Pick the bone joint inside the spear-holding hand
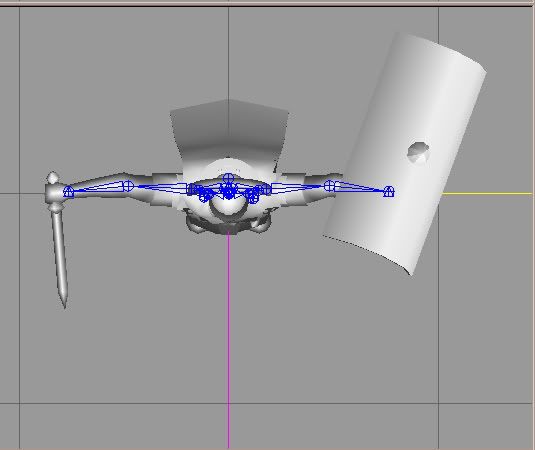Screen dimensions: 535x450 (69, 192)
